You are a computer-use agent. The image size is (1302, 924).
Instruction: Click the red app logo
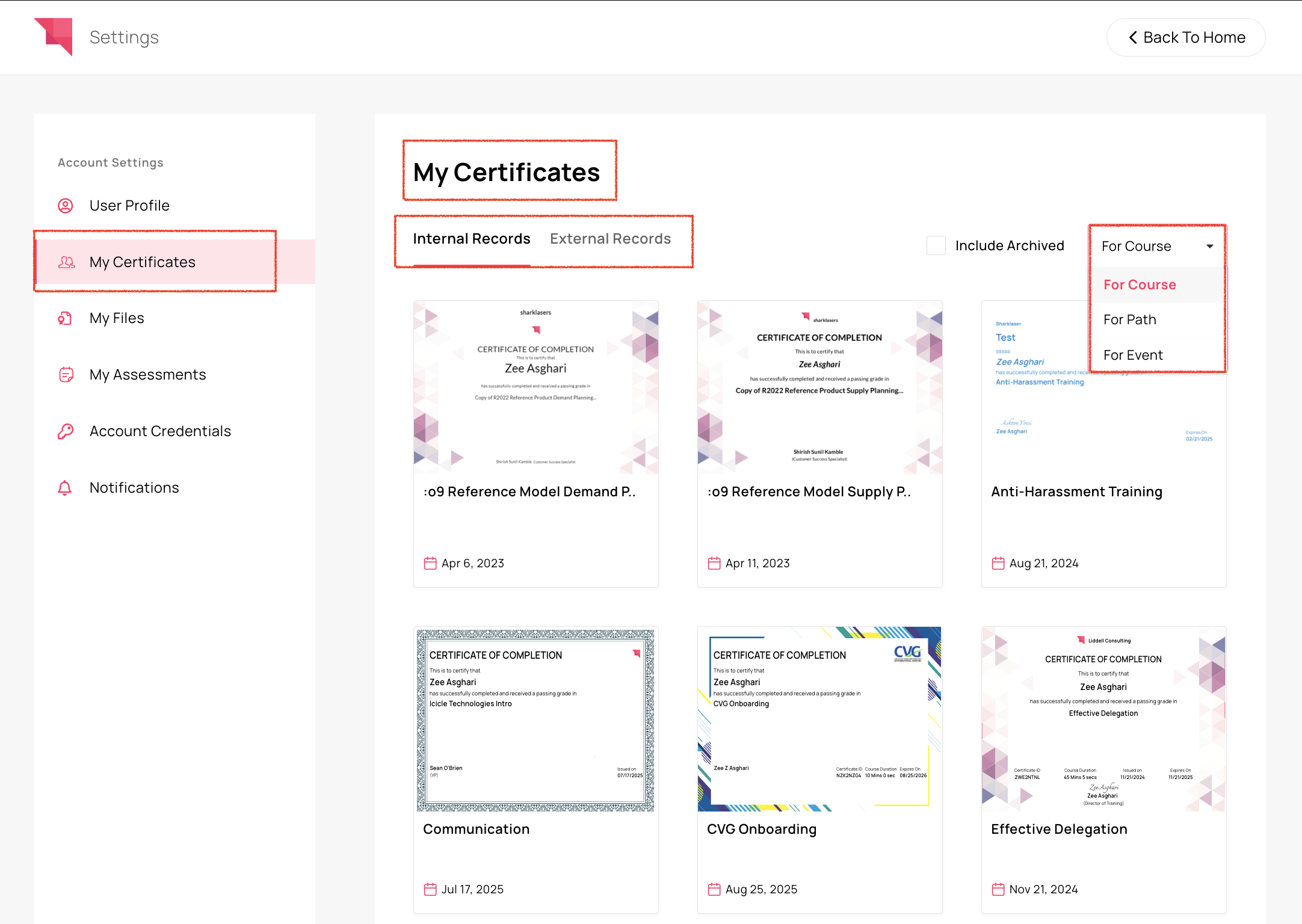pos(55,37)
